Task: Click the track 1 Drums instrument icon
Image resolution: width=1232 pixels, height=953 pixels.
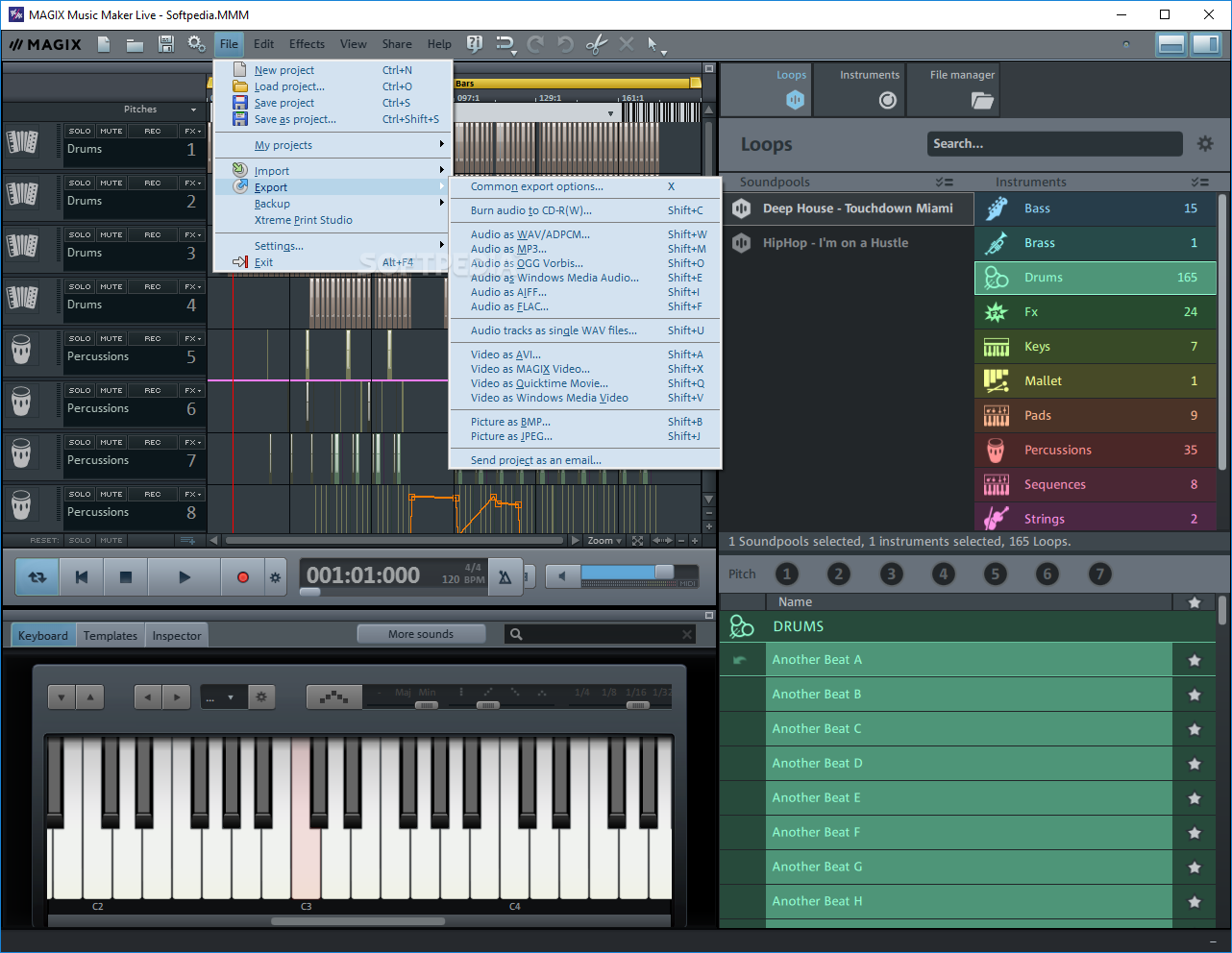Action: coord(22,142)
